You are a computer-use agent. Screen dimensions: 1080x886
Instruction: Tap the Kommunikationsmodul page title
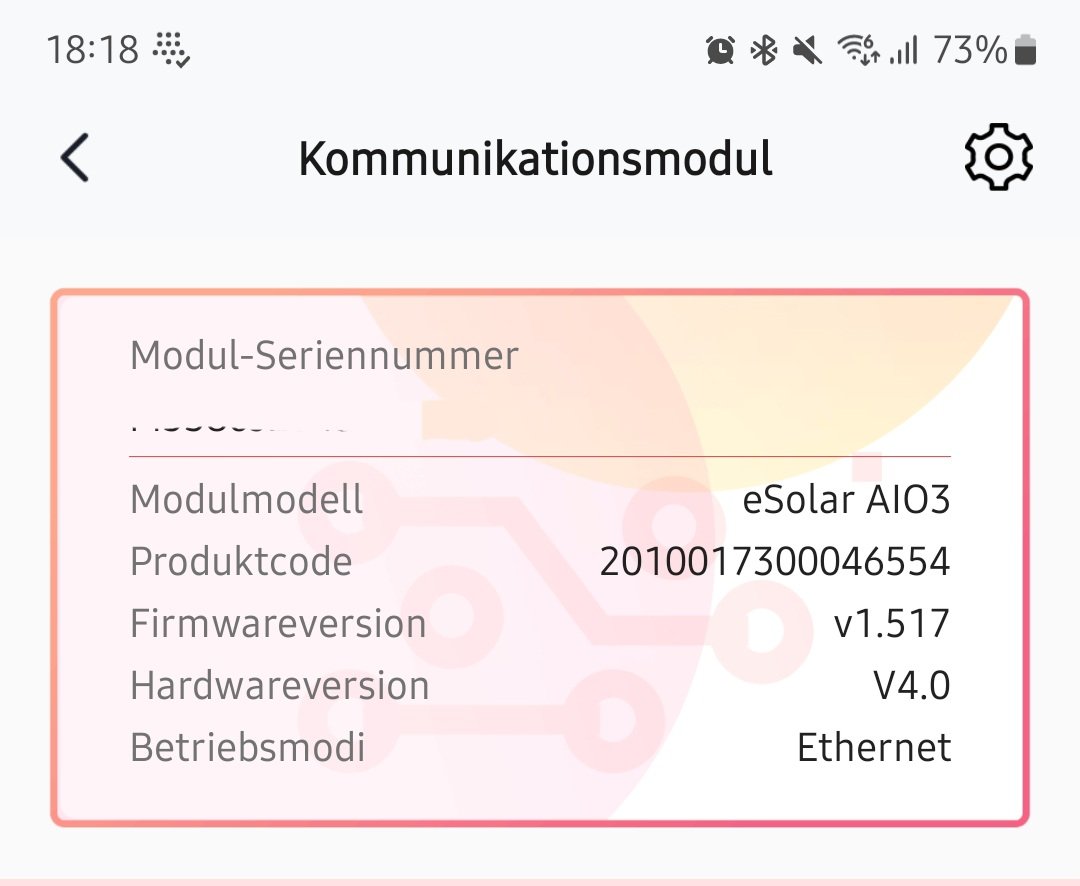point(536,159)
